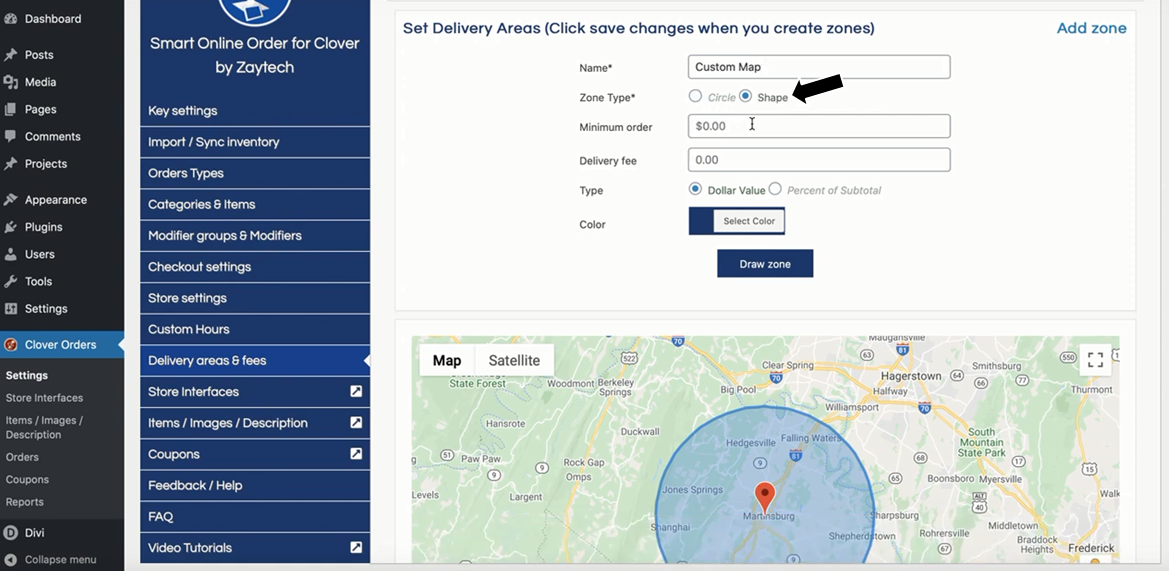Open Orders submenu link under Clover Orders
Screen dimensions: 1169x571
(22, 457)
